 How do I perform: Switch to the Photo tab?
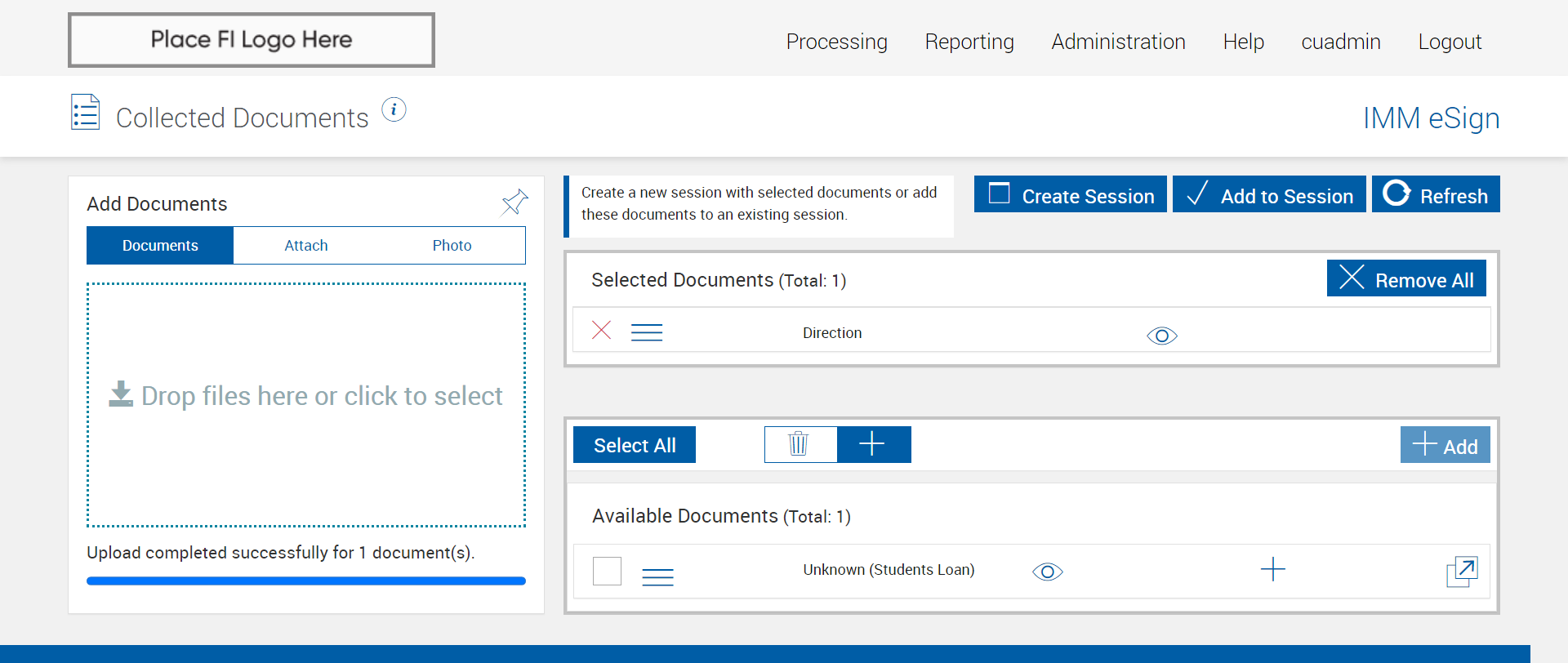pyautogui.click(x=452, y=246)
